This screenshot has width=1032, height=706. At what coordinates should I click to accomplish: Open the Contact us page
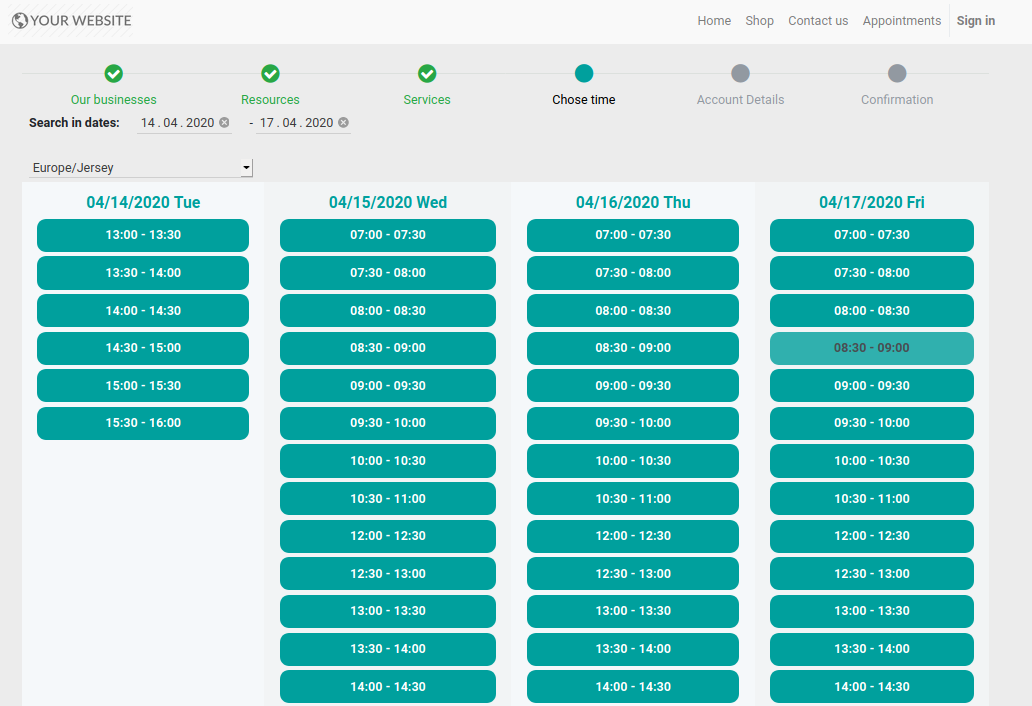pyautogui.click(x=818, y=21)
